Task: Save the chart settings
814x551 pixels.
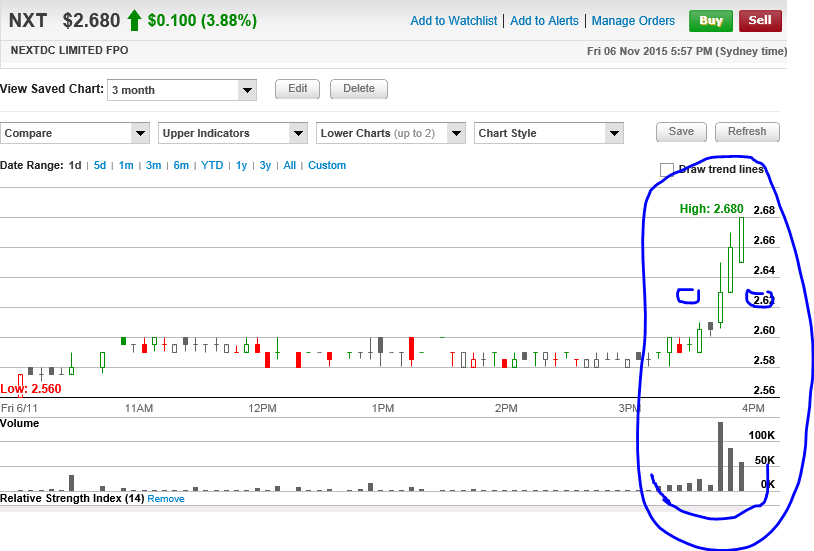Action: click(681, 131)
